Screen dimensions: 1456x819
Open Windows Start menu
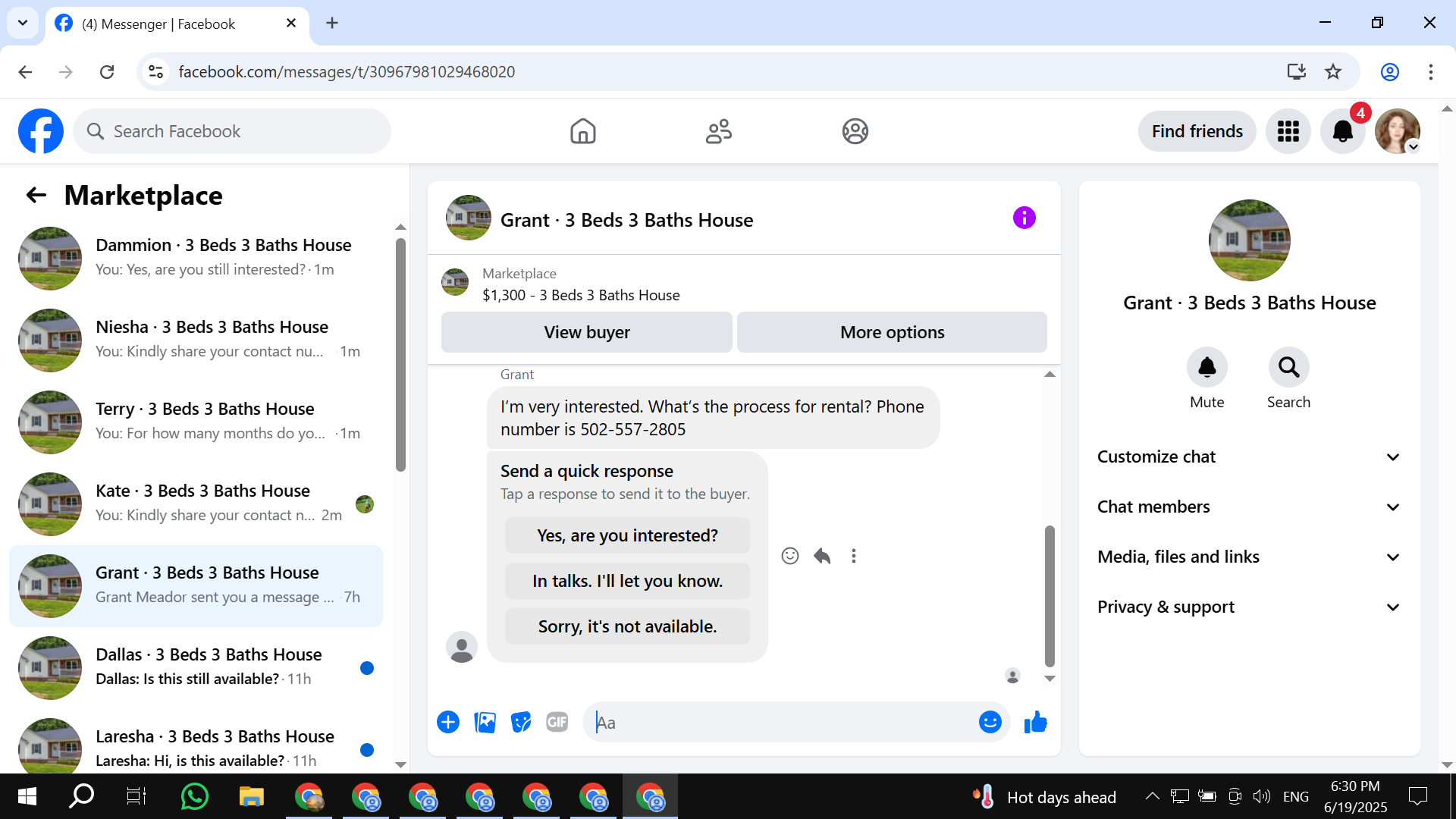[27, 796]
